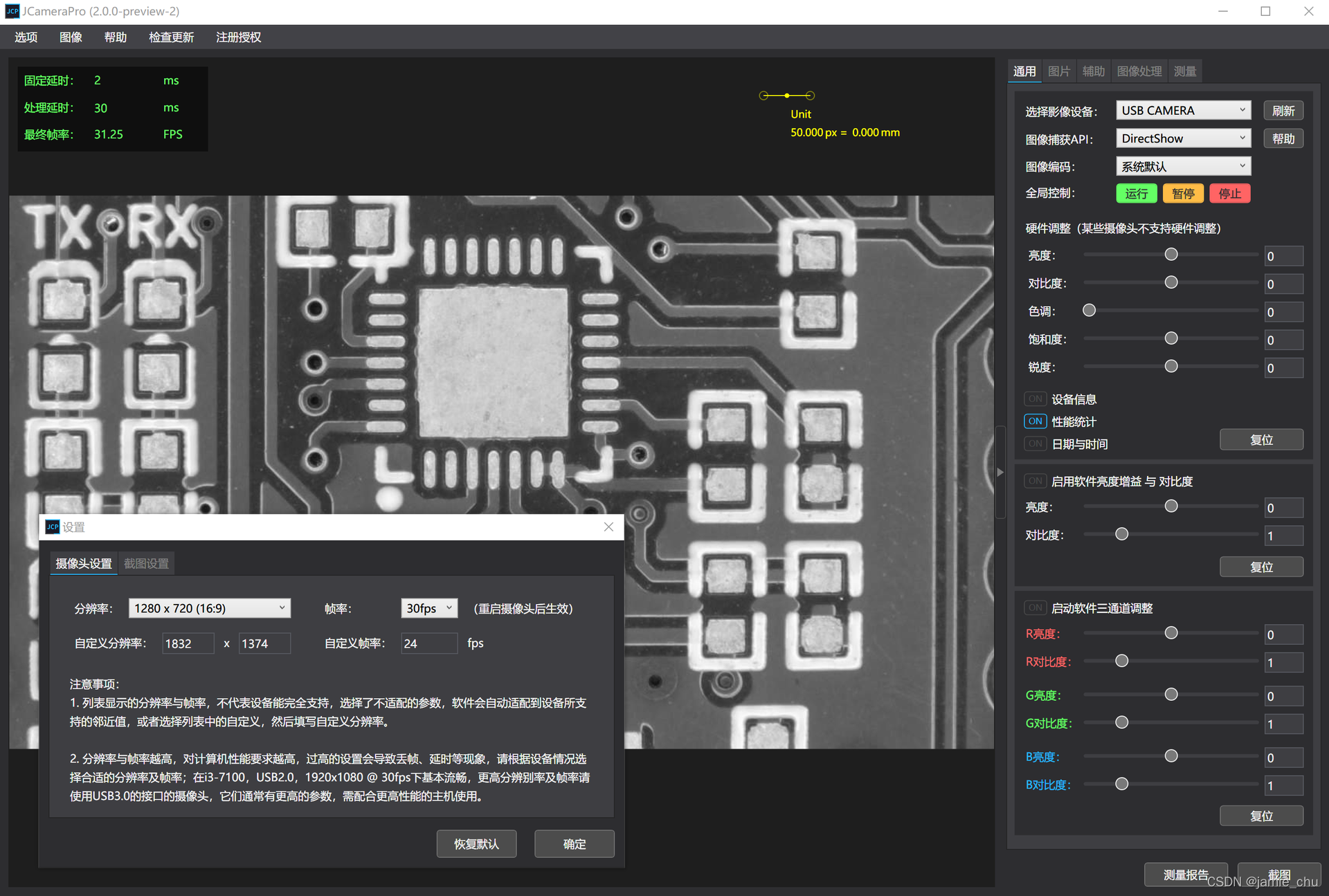
Task: Open the 分辨率 1280 x 720 dropdown
Action: click(x=209, y=608)
